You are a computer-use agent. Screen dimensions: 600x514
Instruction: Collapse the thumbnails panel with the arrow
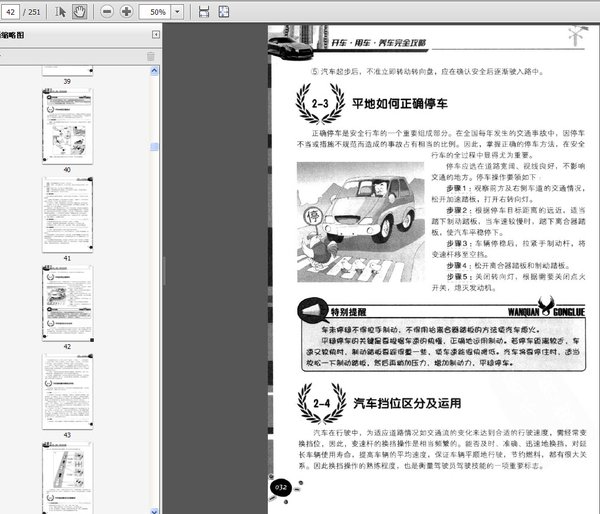click(156, 35)
